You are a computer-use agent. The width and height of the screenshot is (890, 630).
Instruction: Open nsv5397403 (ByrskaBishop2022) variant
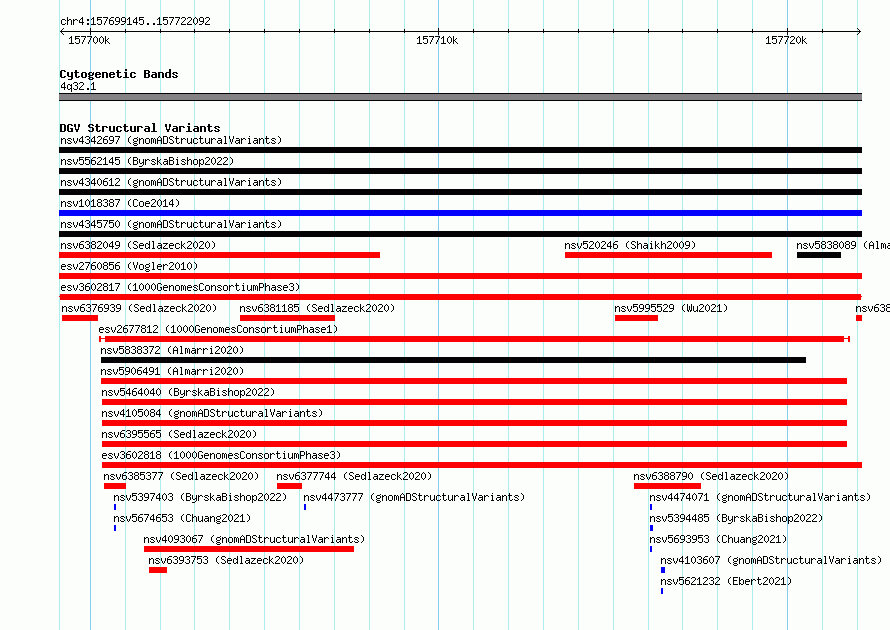point(200,497)
